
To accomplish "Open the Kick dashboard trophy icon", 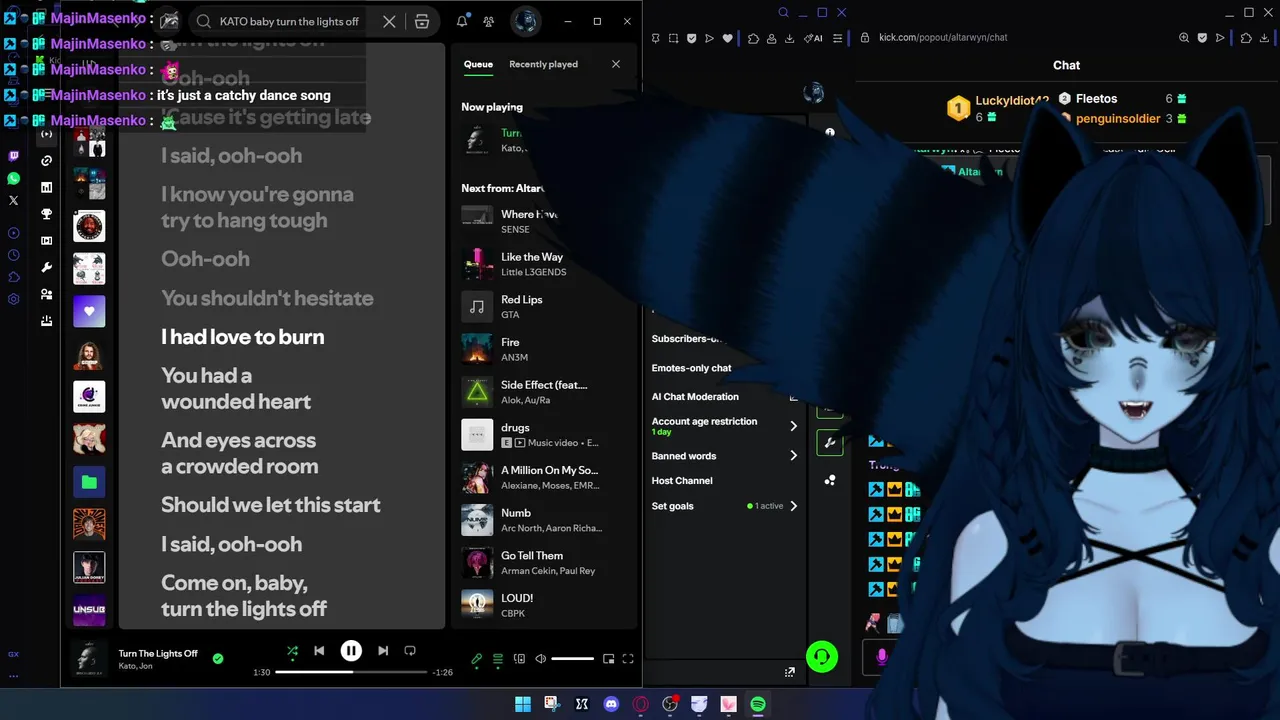I will coord(46,214).
